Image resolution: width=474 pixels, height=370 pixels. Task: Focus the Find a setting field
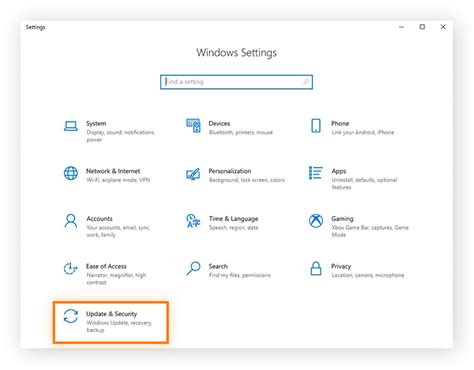pyautogui.click(x=236, y=82)
